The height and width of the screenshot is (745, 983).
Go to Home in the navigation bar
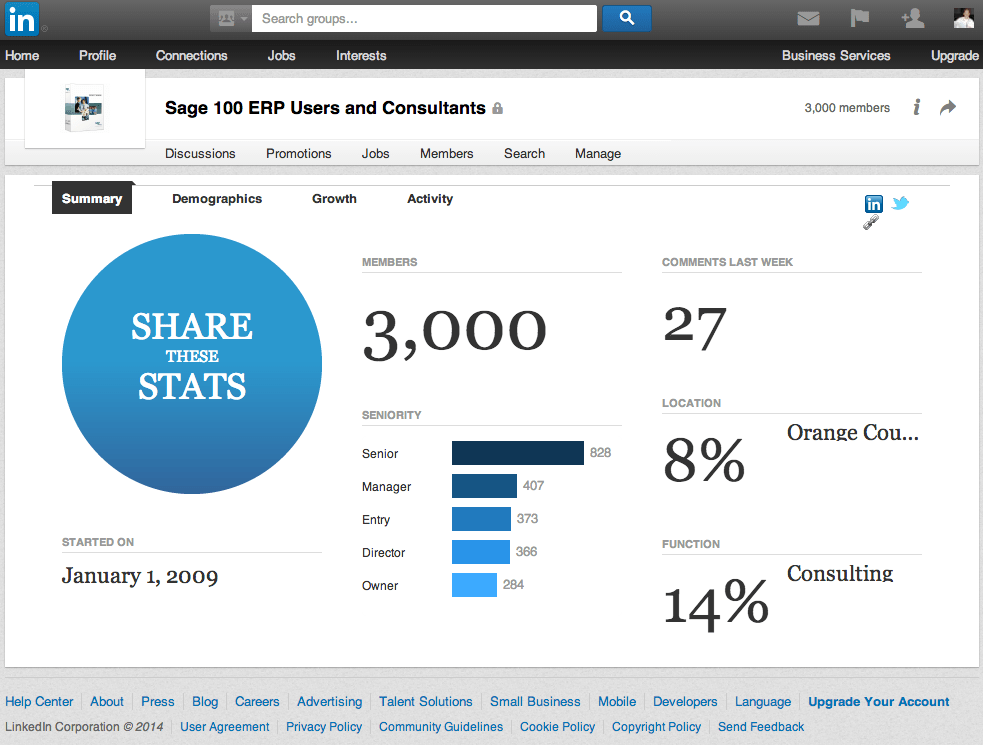(22, 56)
